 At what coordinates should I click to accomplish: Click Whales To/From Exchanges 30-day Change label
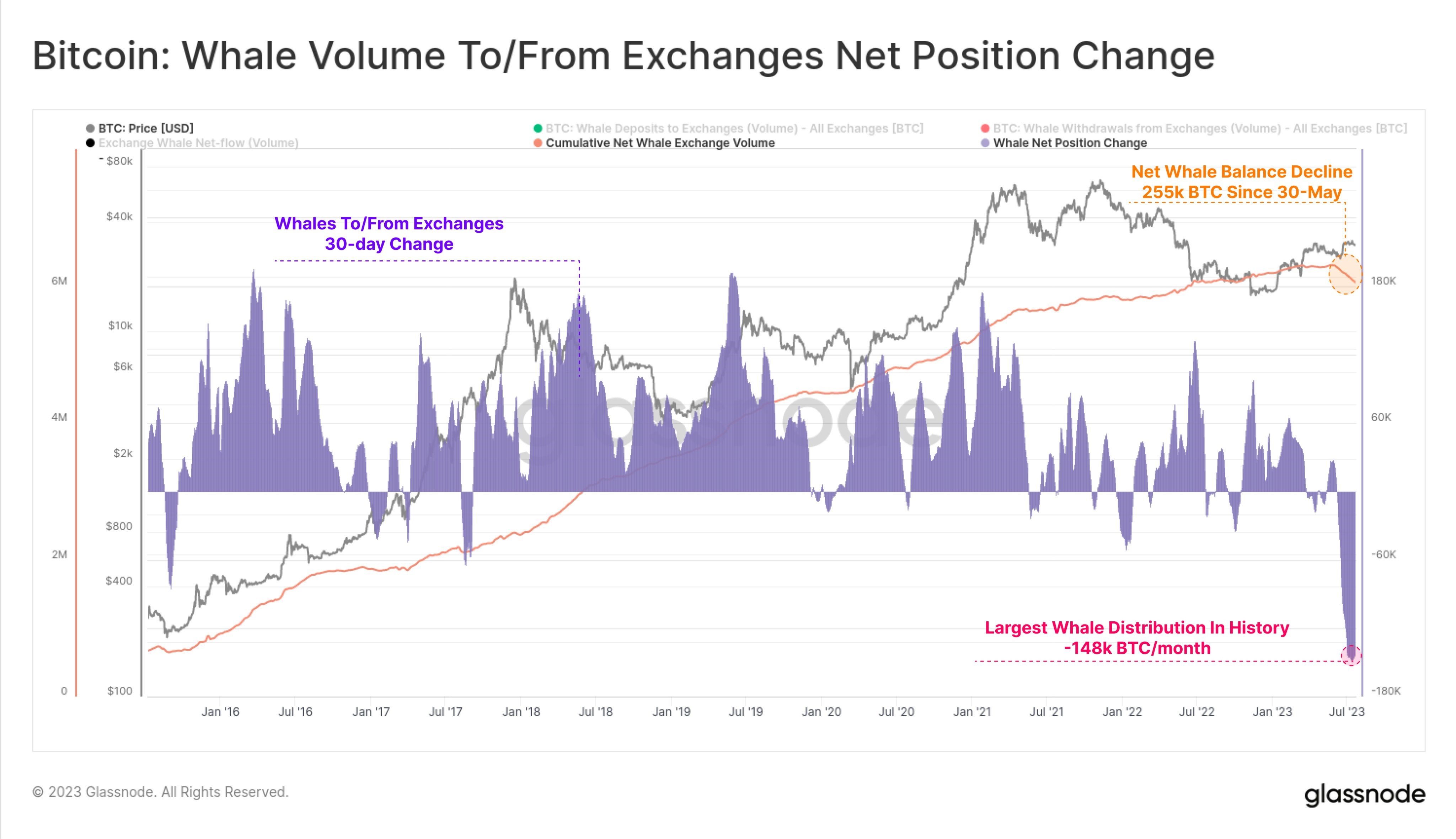[x=389, y=233]
